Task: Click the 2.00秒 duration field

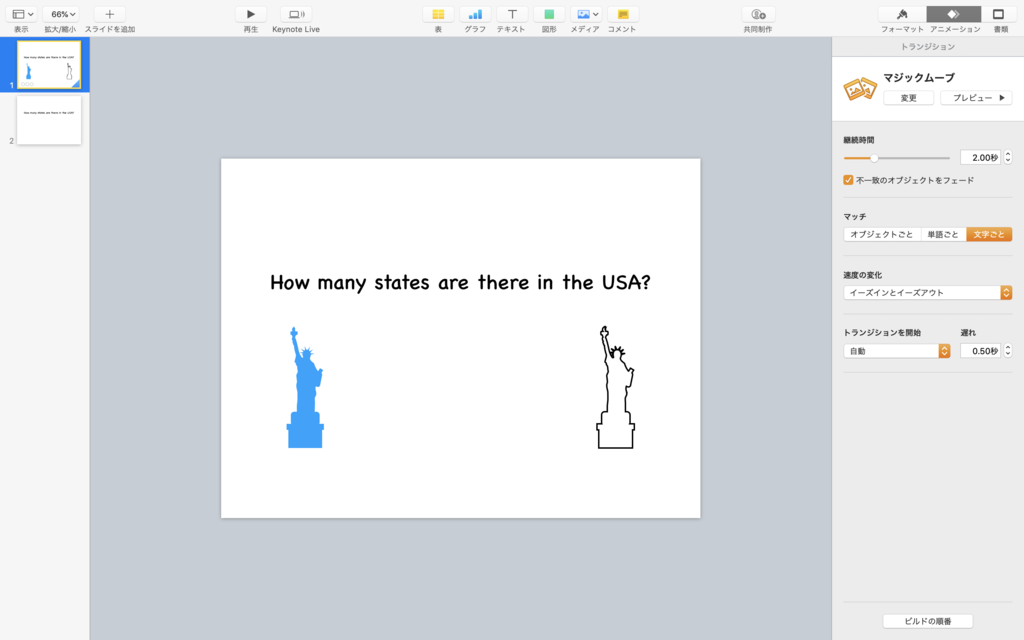Action: click(980, 157)
